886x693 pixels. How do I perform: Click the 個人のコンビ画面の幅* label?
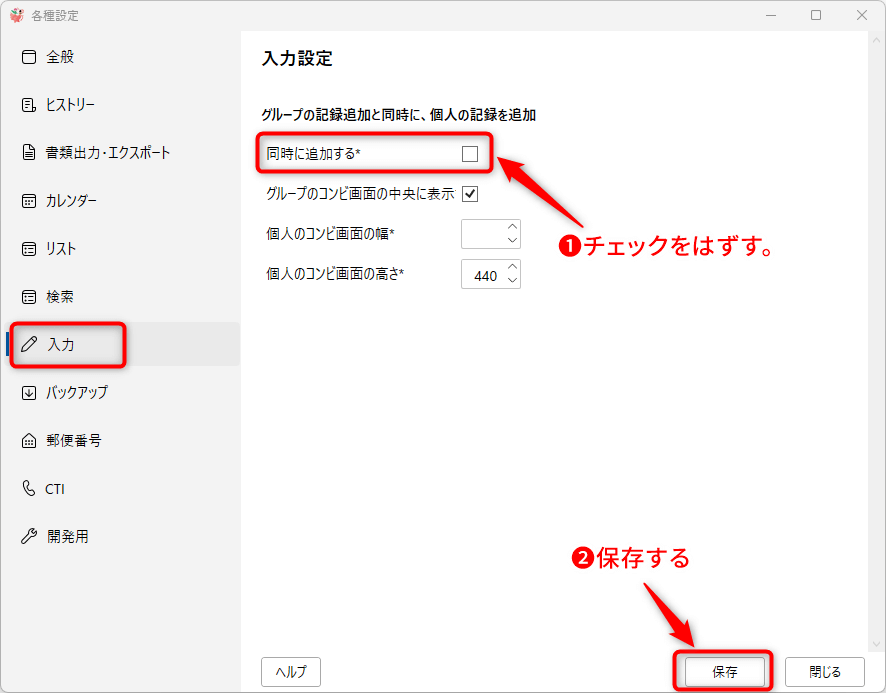coord(331,233)
